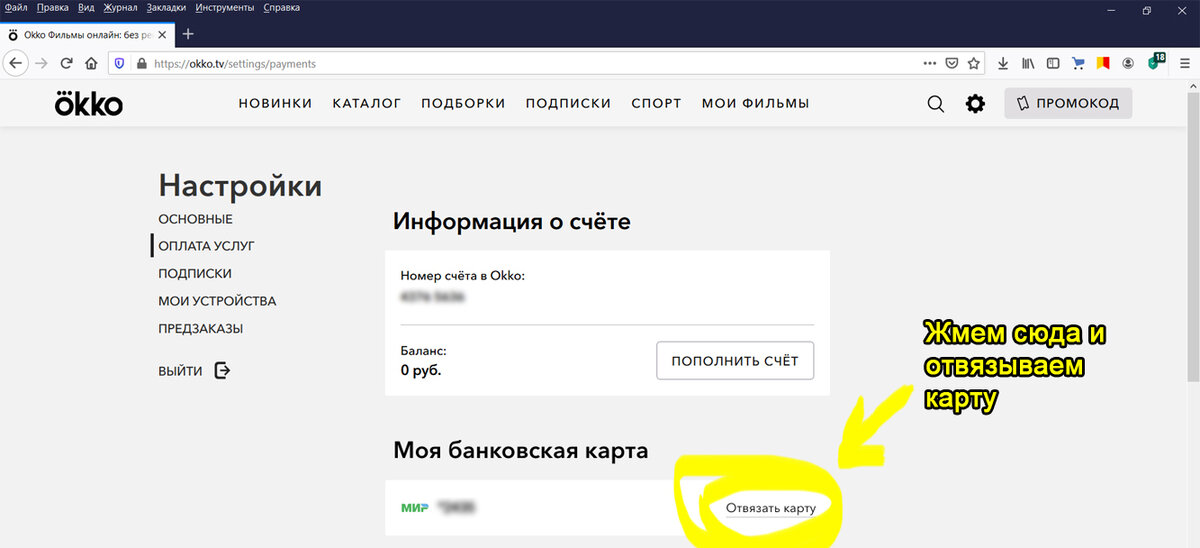Open a new tab with the plus button
Screen dimensions: 1200x548
[188, 33]
